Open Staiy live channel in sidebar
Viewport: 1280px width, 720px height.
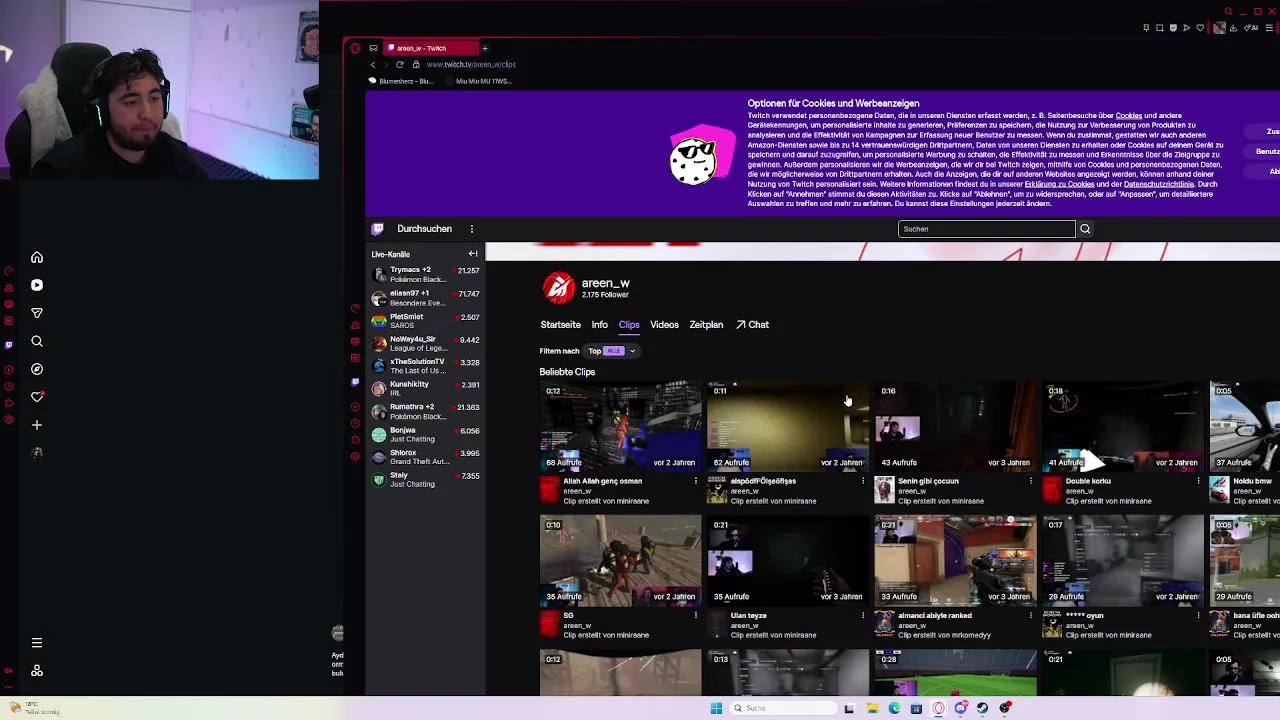click(425, 479)
